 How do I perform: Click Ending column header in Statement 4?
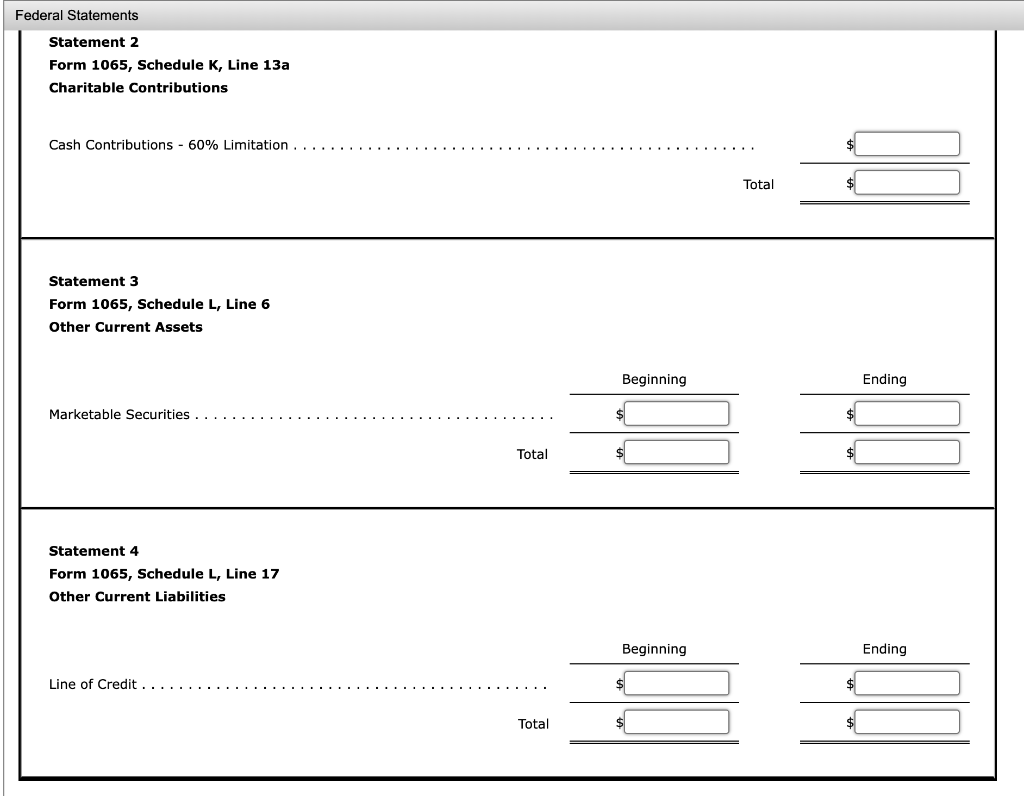tap(884, 649)
